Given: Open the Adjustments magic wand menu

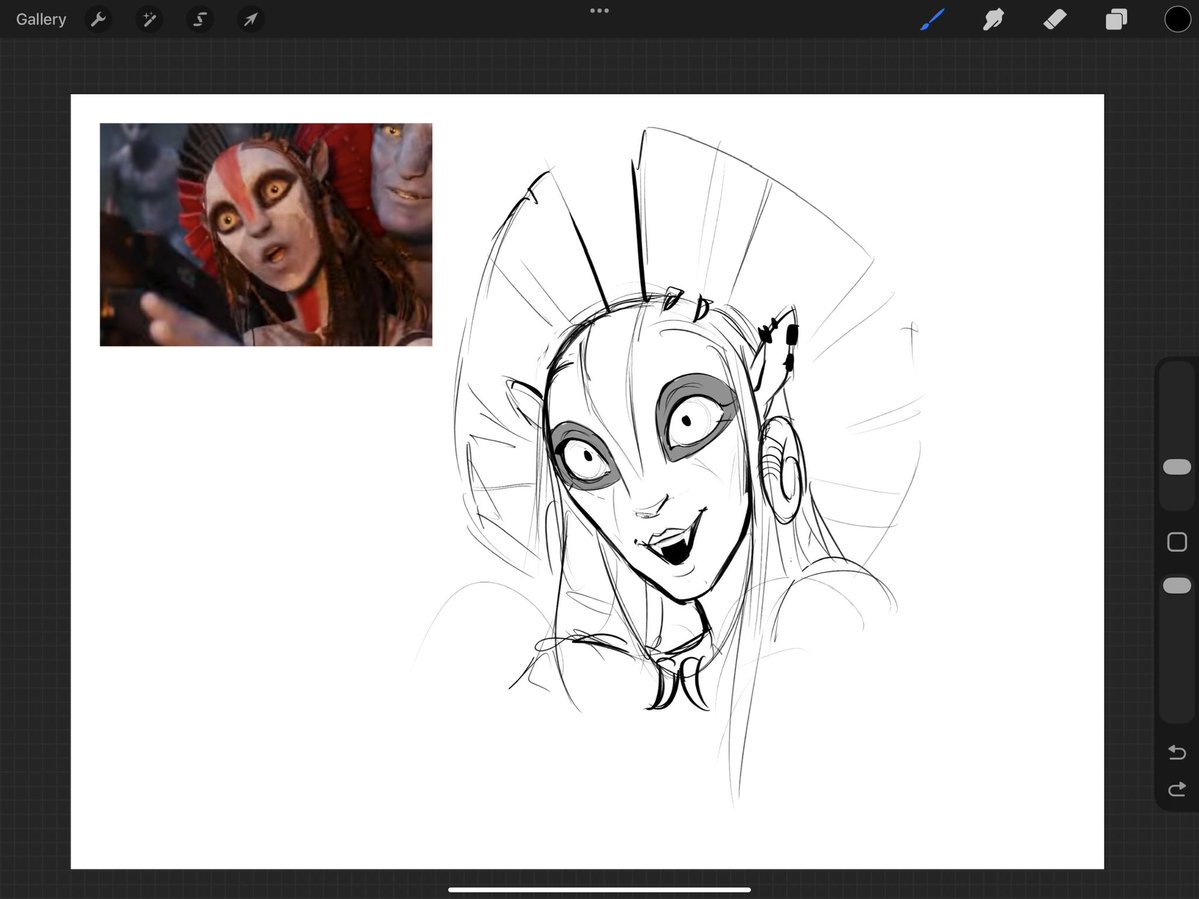Looking at the screenshot, I should click(149, 19).
